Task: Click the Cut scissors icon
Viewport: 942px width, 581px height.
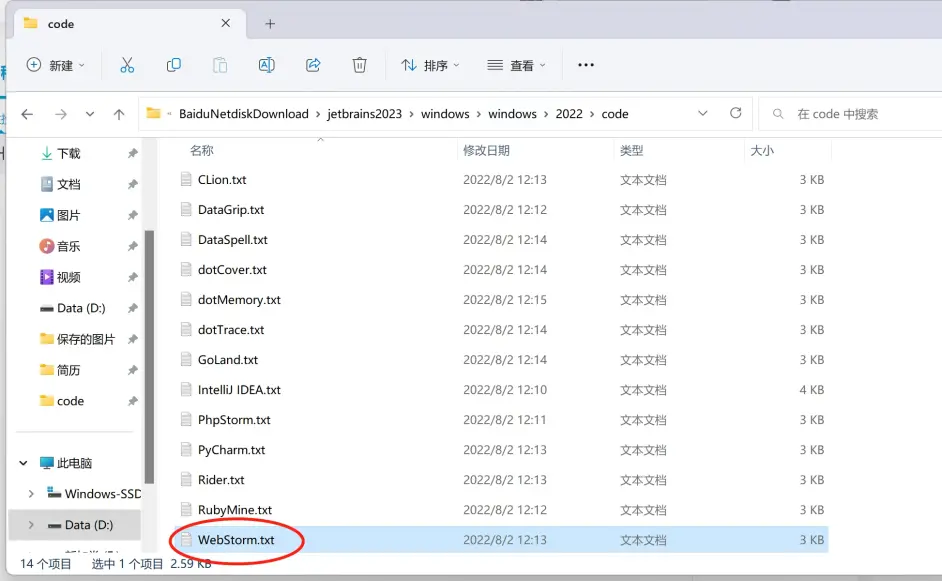Action: 127,65
